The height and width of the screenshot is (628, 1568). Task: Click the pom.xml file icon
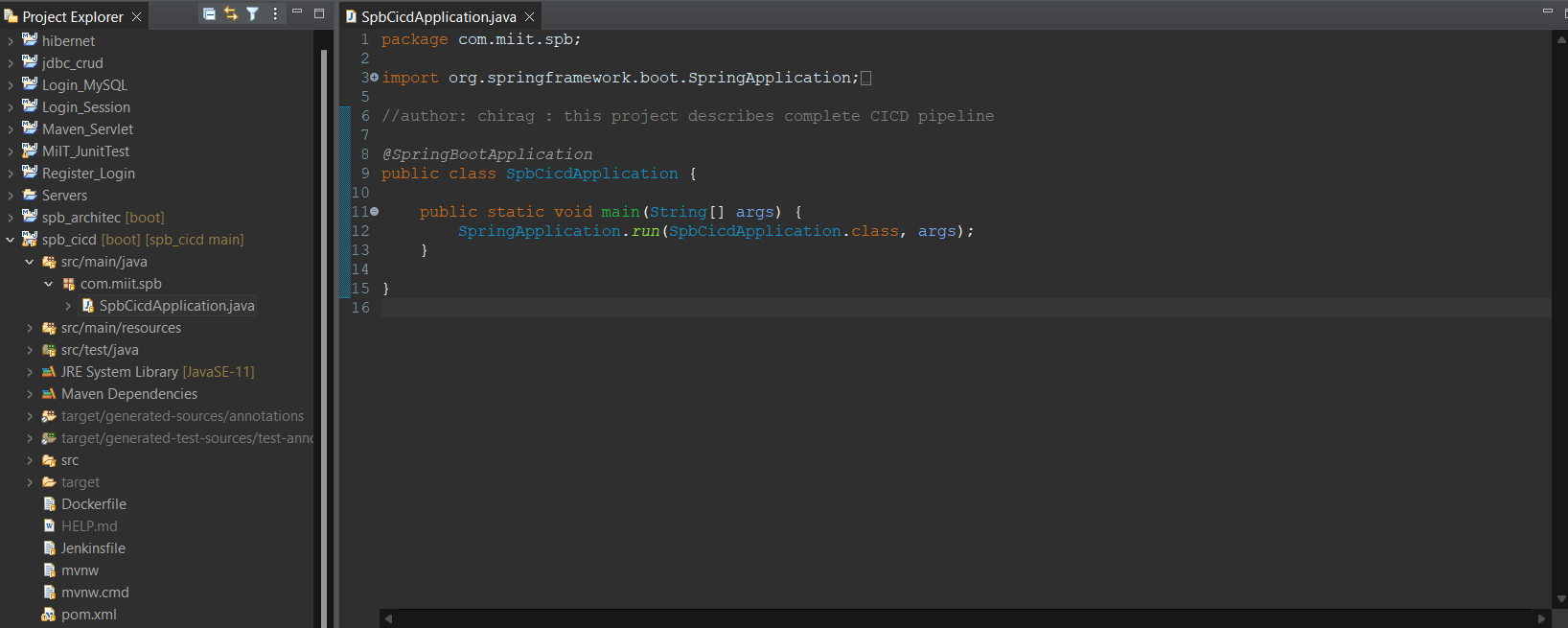pyautogui.click(x=49, y=615)
